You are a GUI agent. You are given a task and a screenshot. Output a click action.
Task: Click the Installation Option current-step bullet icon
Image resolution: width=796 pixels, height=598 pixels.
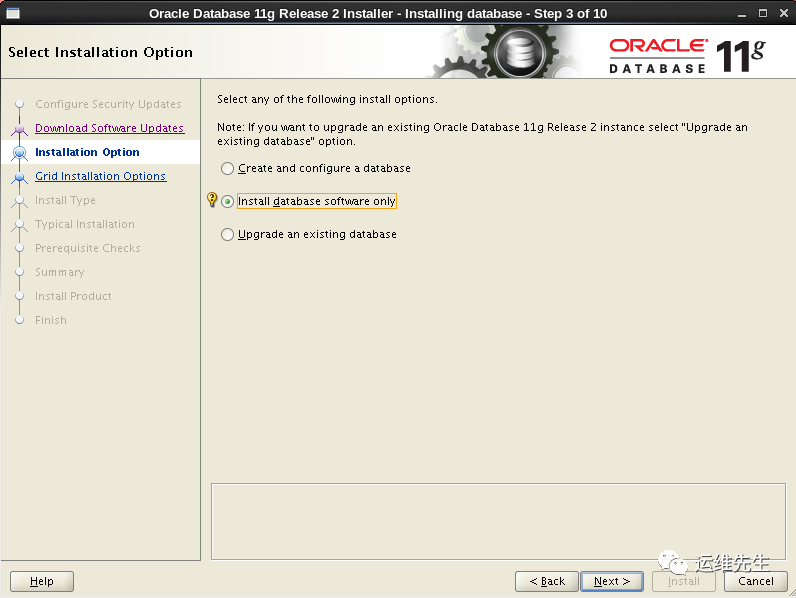pyautogui.click(x=20, y=152)
